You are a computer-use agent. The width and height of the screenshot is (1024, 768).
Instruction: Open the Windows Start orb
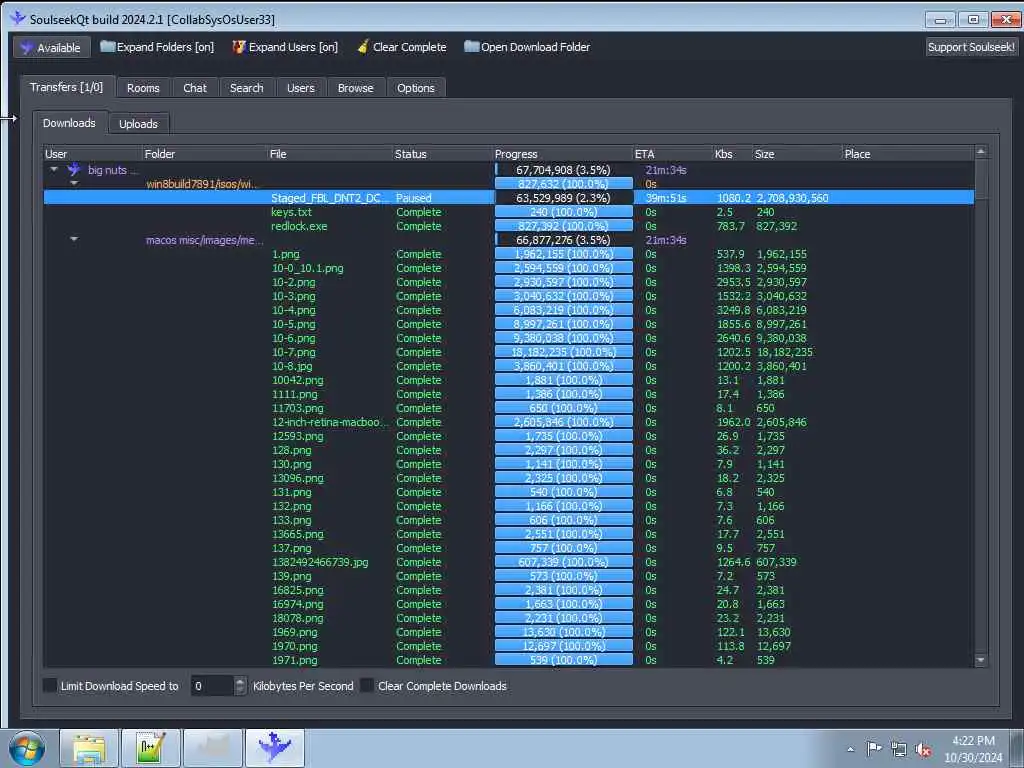click(x=27, y=748)
